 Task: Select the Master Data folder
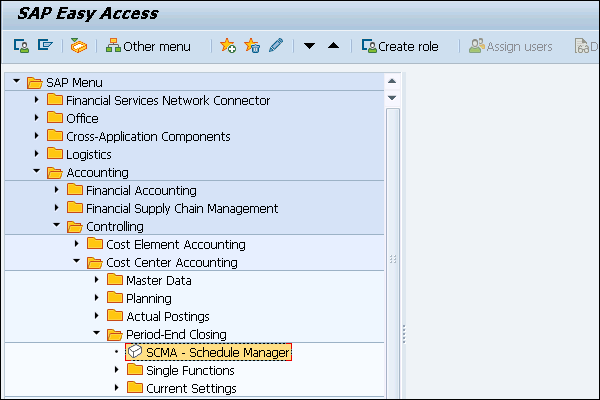(158, 280)
